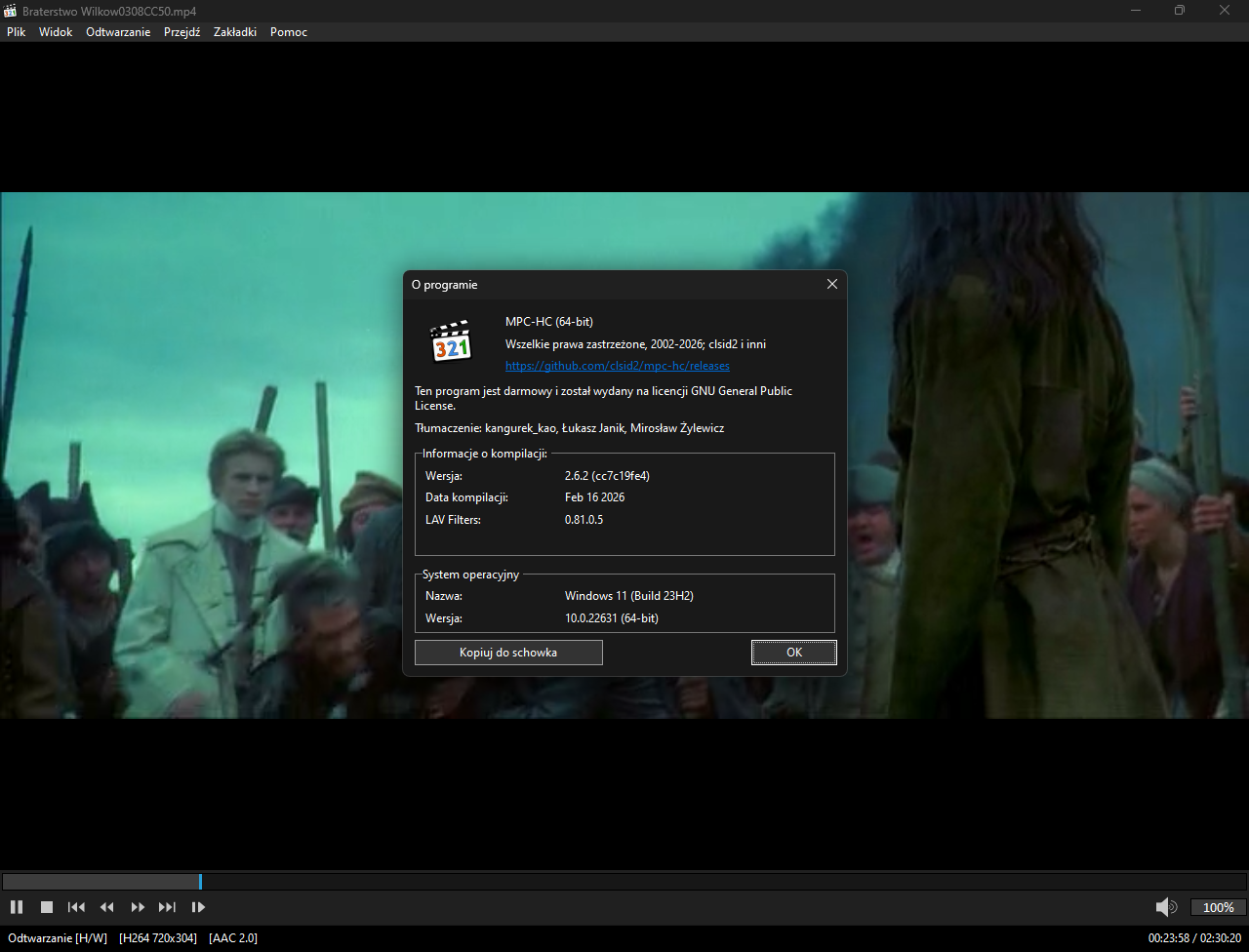Close the MPC-HC player window
The image size is (1249, 952).
(x=1225, y=11)
